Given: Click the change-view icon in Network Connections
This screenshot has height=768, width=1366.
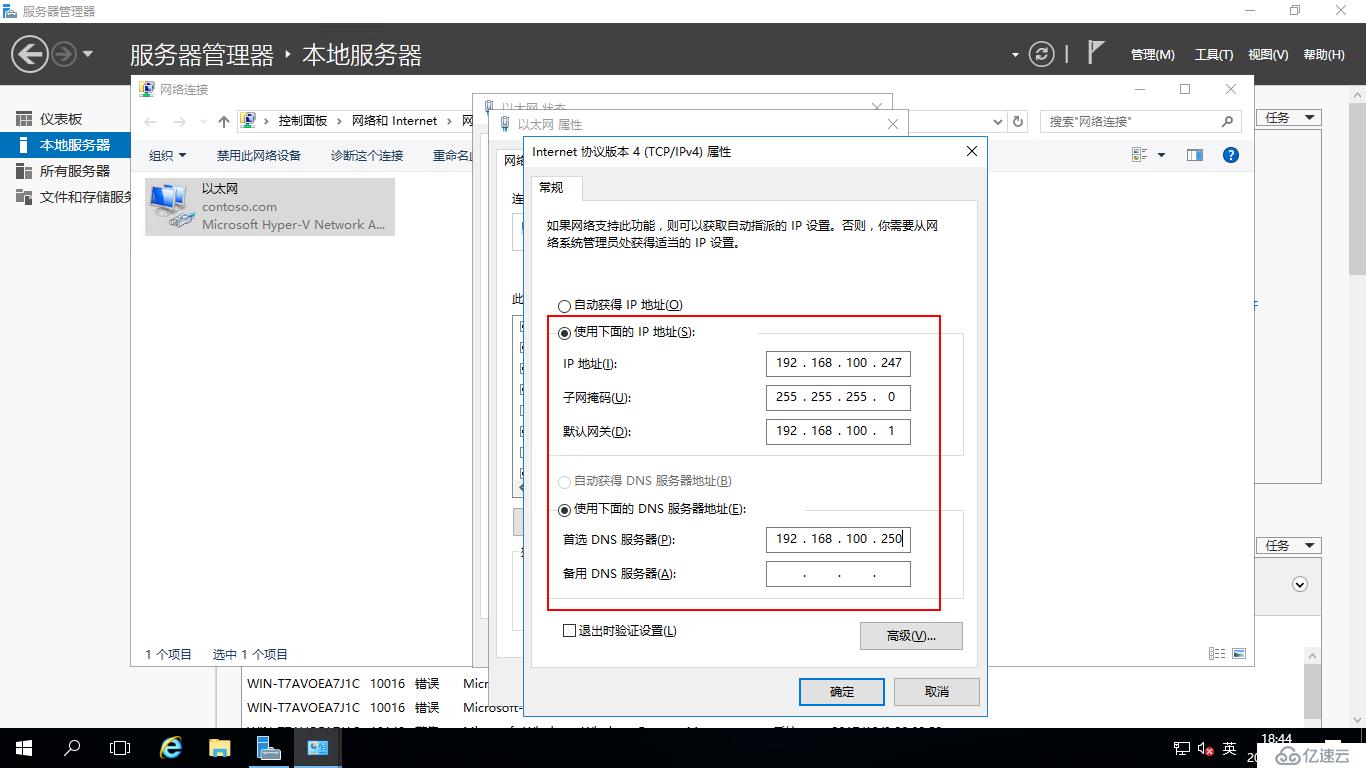Looking at the screenshot, I should click(1139, 155).
